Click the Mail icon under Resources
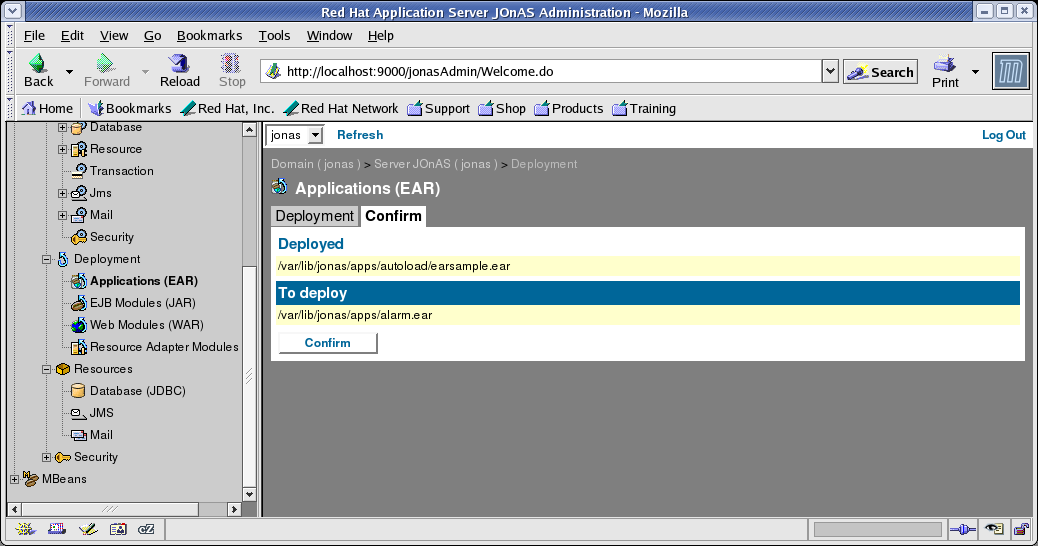1038x546 pixels. (79, 435)
